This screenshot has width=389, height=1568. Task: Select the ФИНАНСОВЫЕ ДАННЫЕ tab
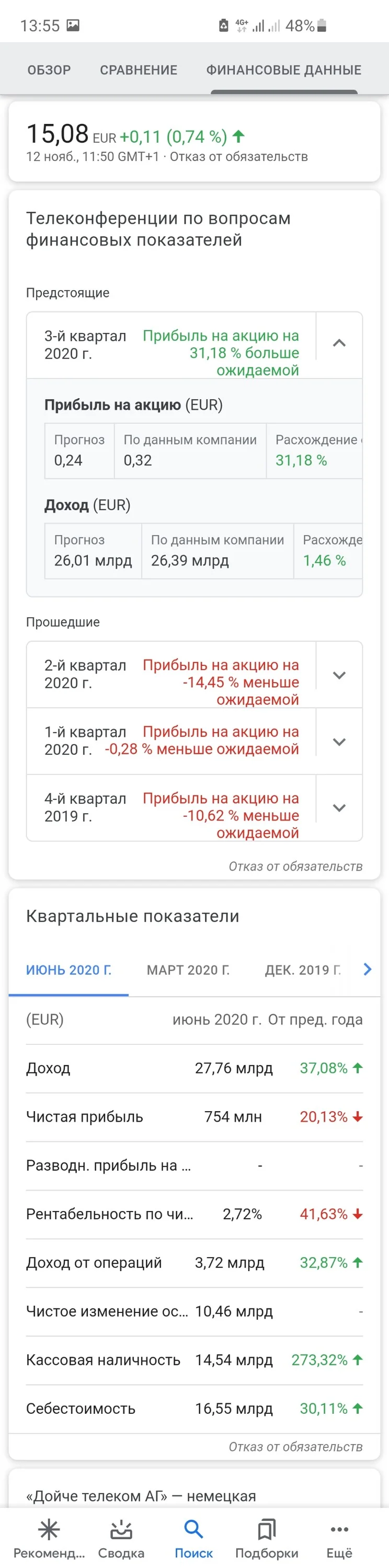point(284,70)
